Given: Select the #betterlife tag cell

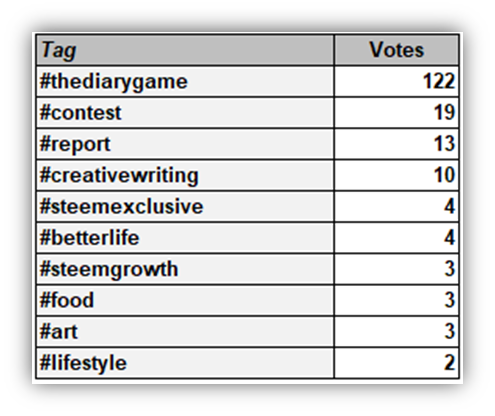Looking at the screenshot, I should pos(185,238).
